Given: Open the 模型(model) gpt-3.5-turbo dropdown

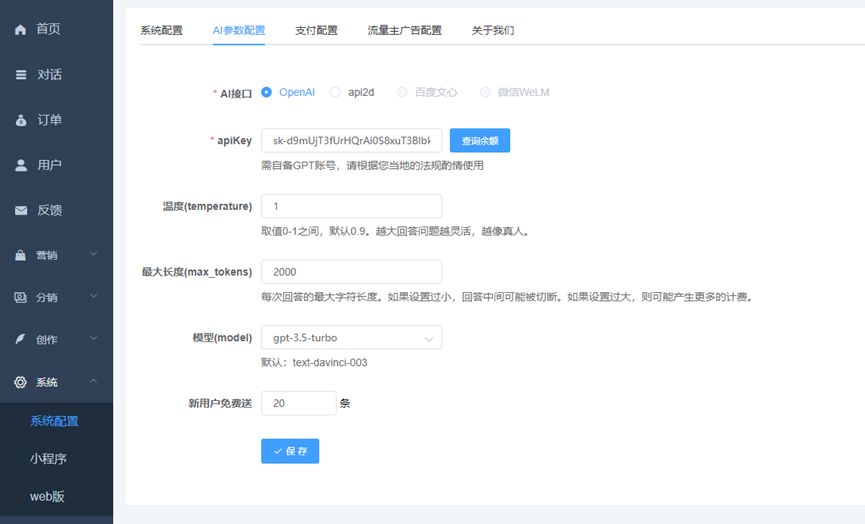Looking at the screenshot, I should tap(351, 338).
